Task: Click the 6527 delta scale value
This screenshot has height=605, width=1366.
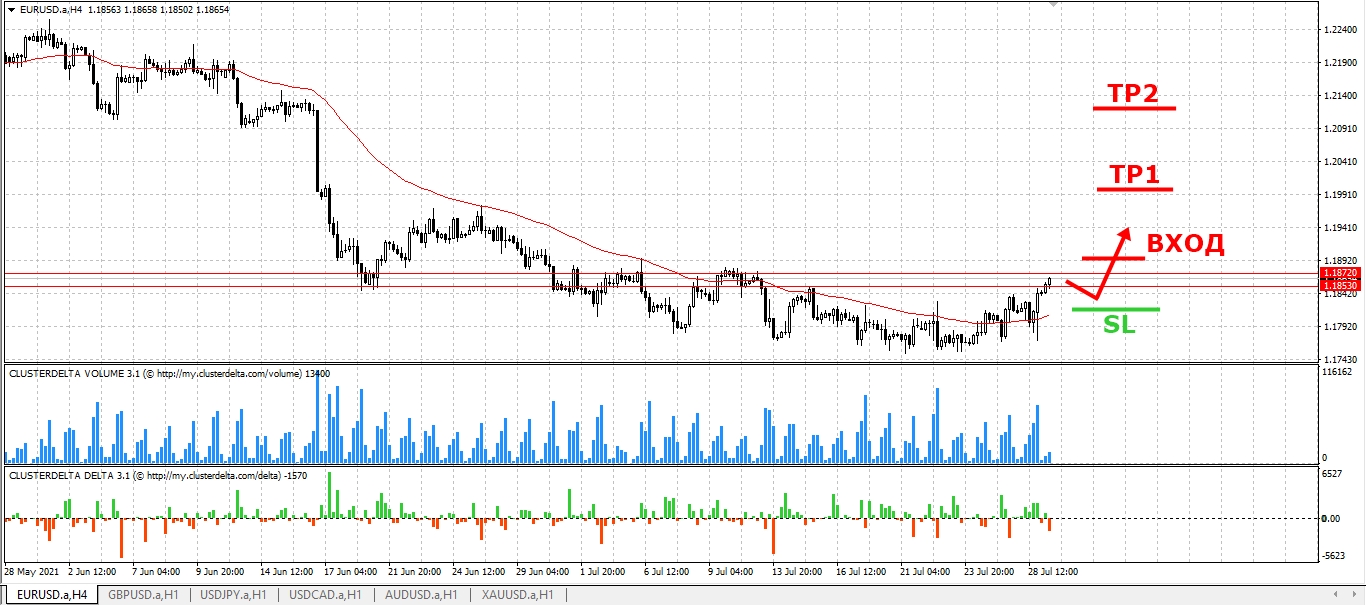Action: (1333, 474)
